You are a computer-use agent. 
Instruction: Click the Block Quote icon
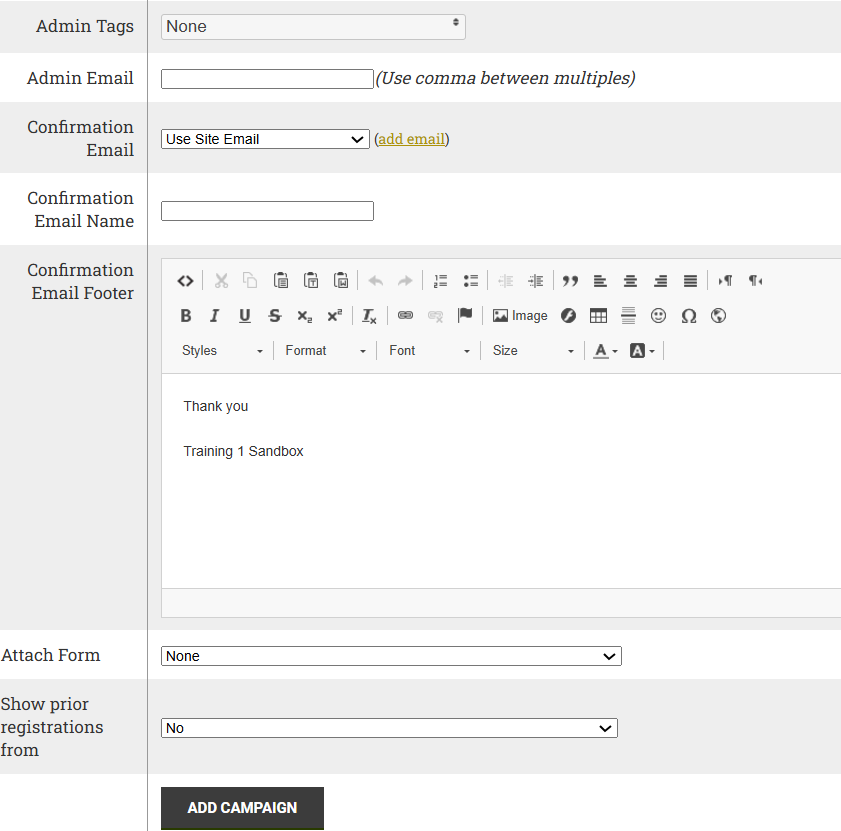click(570, 281)
